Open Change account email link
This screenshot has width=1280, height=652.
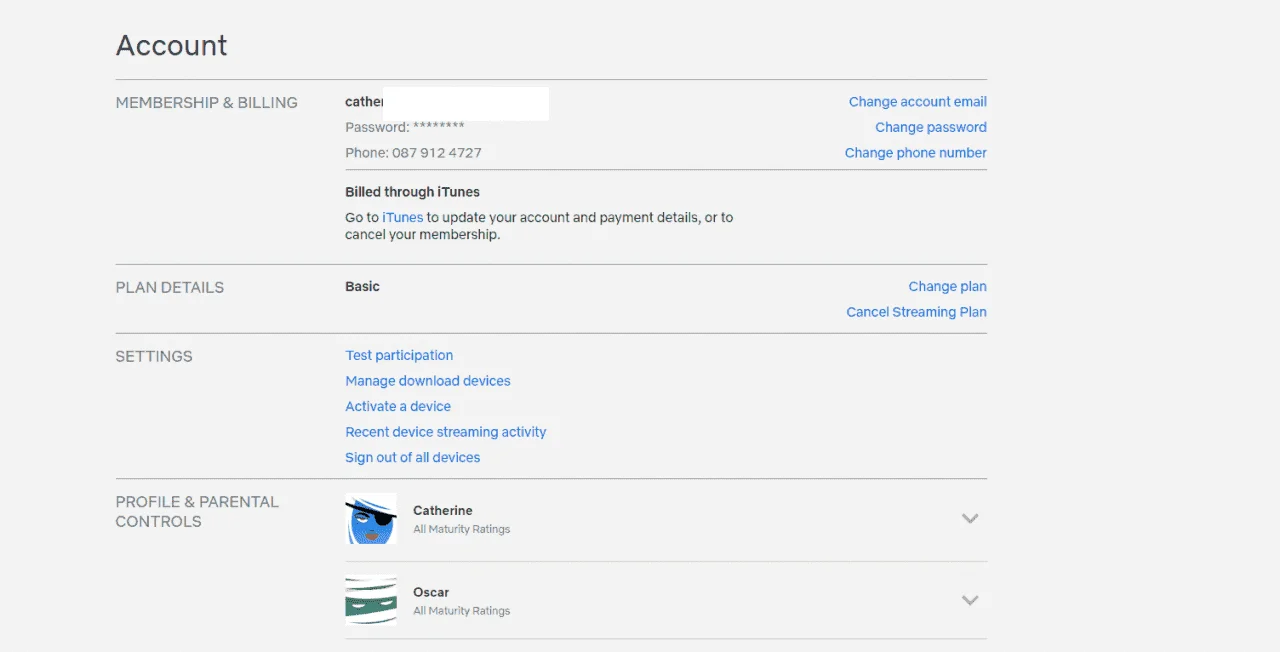click(918, 102)
